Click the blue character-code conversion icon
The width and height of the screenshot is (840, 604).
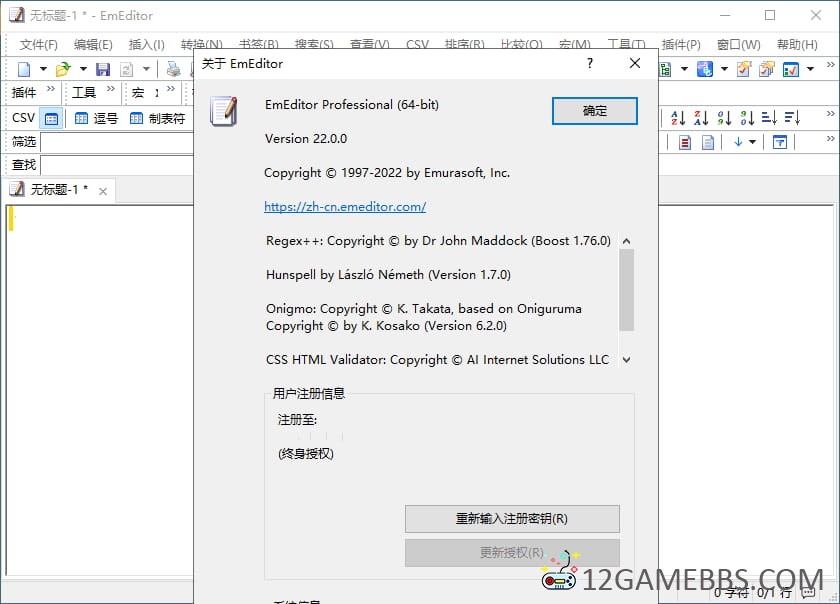[x=704, y=69]
